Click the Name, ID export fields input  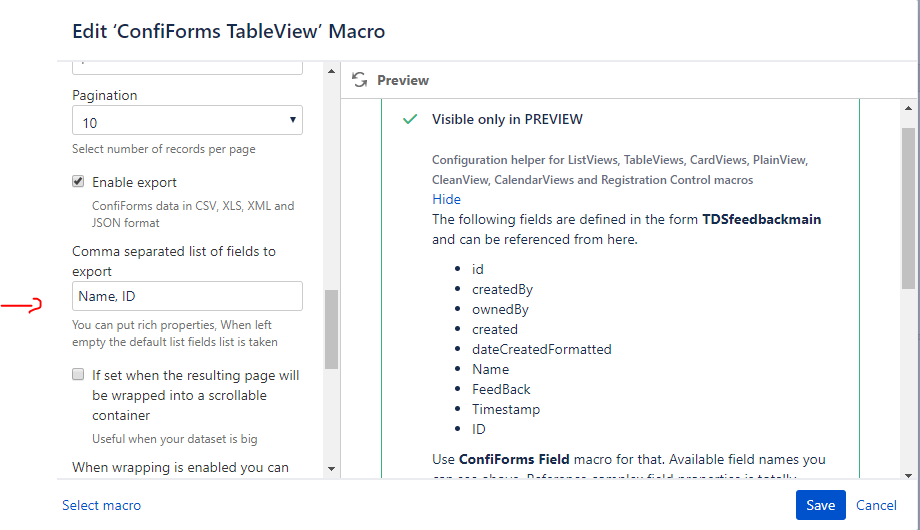pos(187,296)
